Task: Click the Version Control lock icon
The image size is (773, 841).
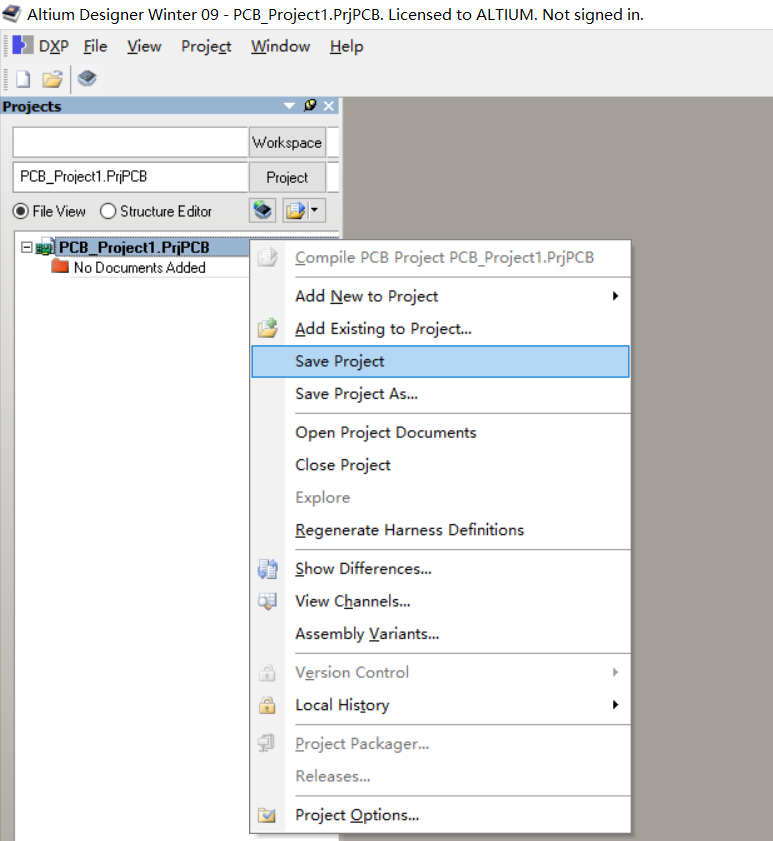Action: [267, 673]
